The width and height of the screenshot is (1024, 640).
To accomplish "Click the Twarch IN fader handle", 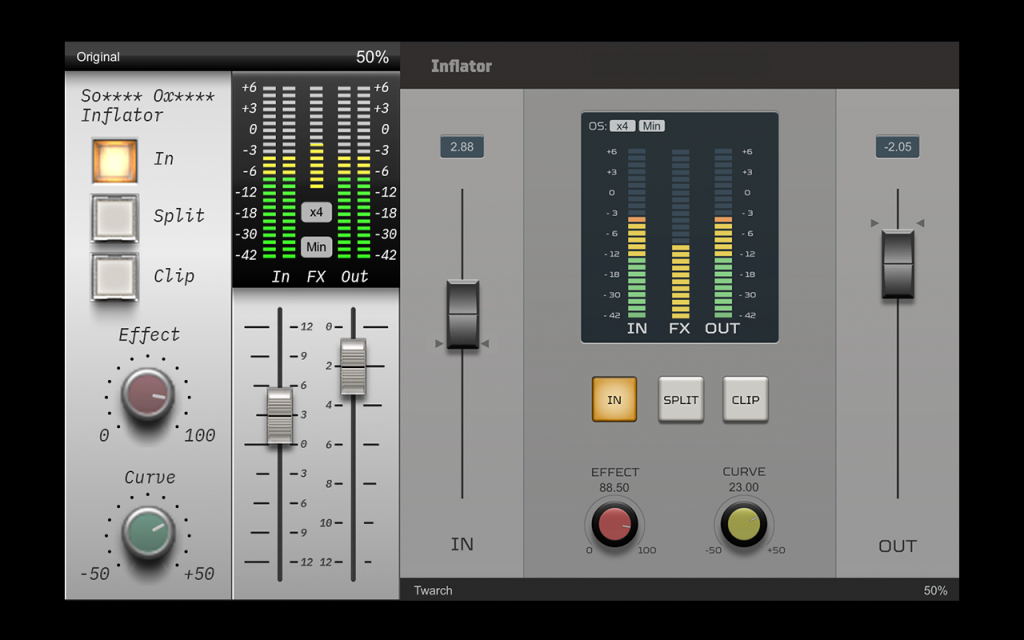I will (463, 314).
